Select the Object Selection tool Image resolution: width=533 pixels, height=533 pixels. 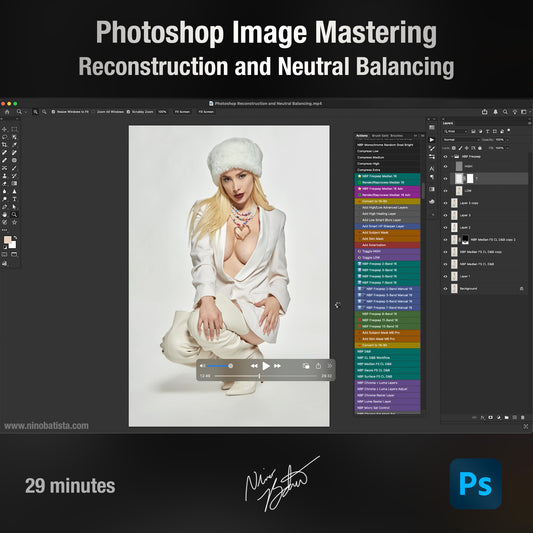coord(14,137)
